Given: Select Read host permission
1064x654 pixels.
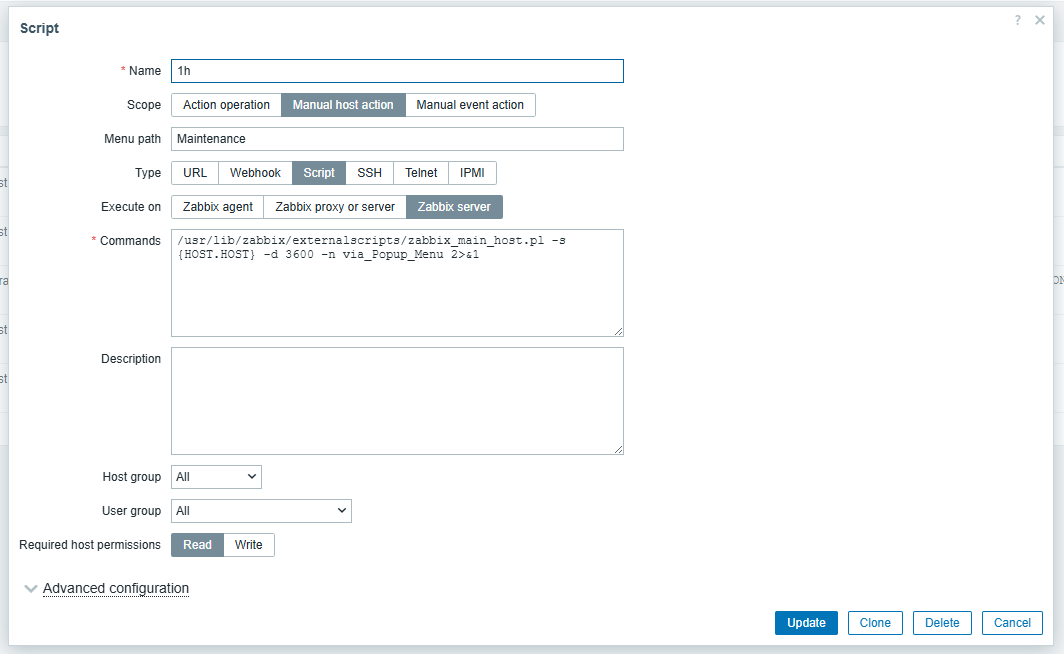Looking at the screenshot, I should [197, 545].
